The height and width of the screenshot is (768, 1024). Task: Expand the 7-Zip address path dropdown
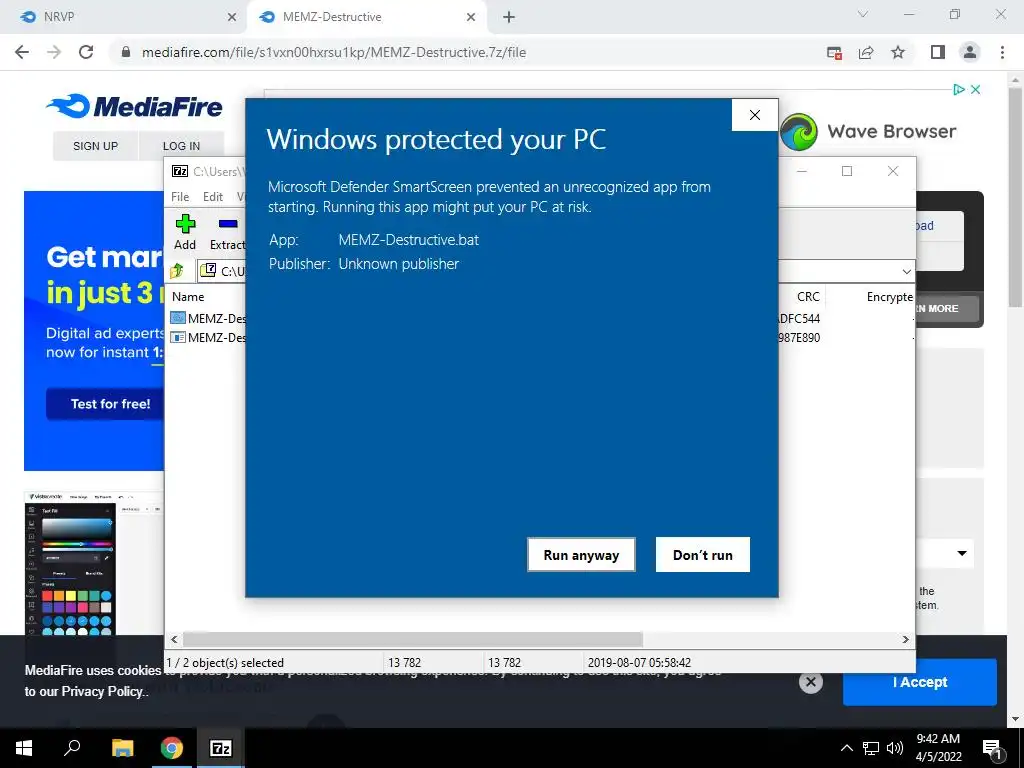[x=906, y=271]
